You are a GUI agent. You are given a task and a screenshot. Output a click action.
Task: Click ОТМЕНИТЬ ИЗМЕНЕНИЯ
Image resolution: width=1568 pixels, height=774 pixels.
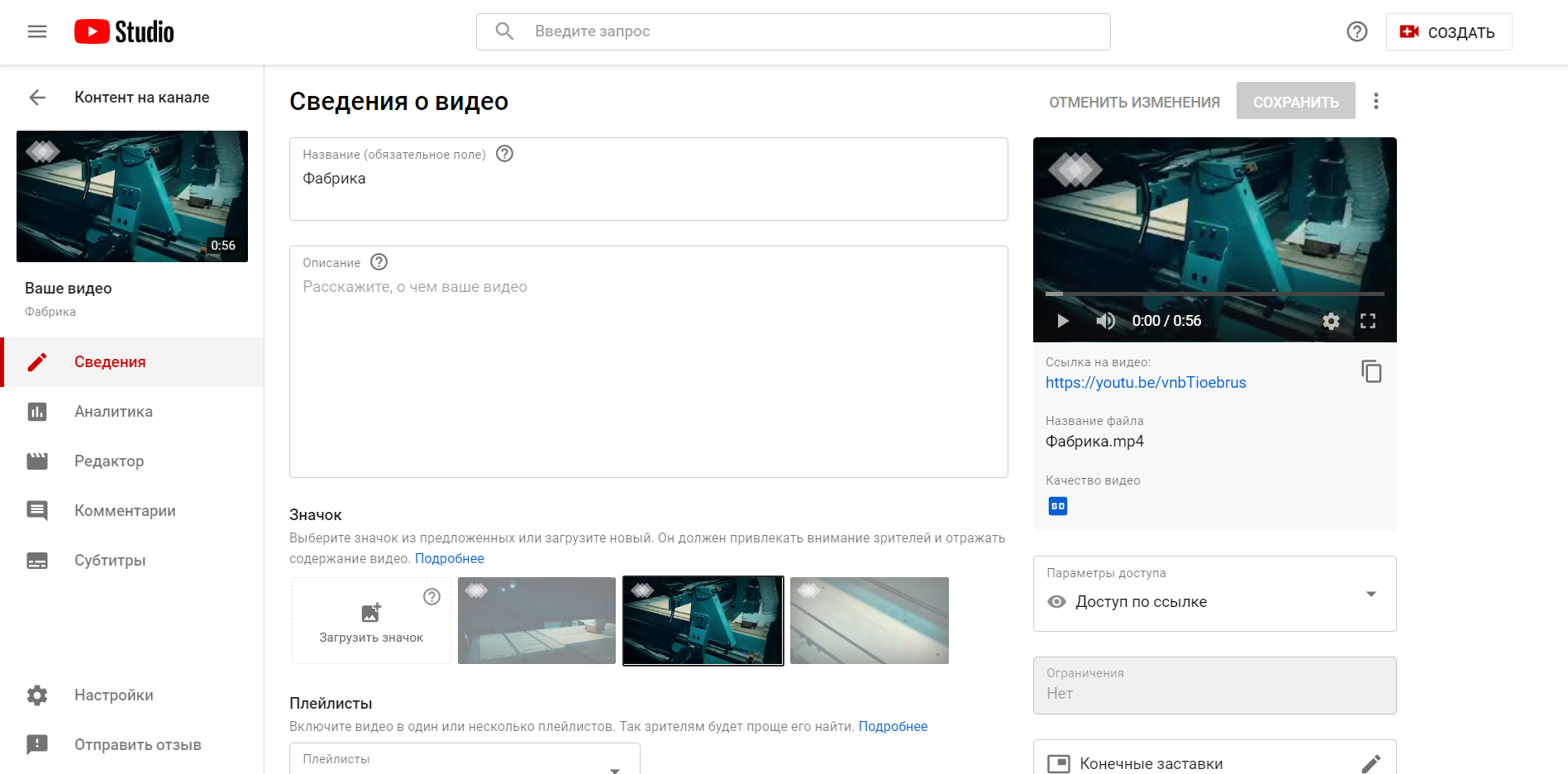click(x=1134, y=102)
